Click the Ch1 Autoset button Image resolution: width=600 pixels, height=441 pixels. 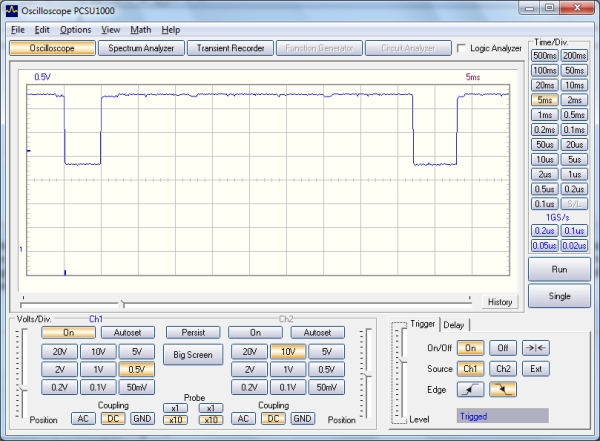pyautogui.click(x=129, y=332)
